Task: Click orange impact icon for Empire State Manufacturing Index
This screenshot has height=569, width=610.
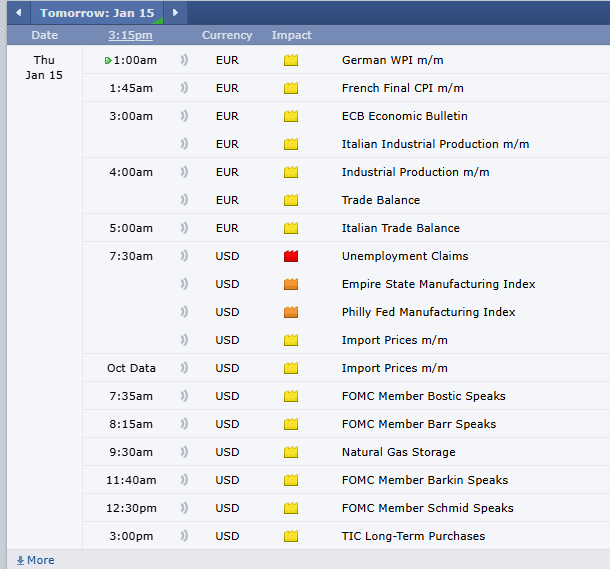Action: pos(291,284)
